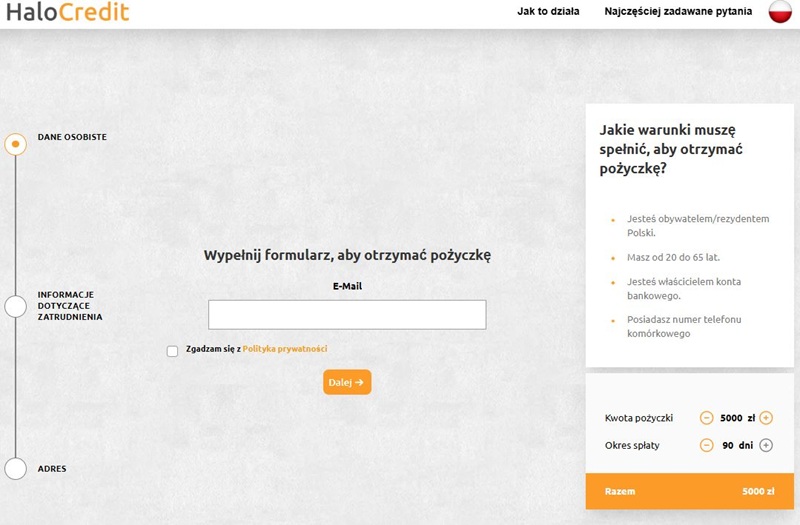Image resolution: width=800 pixels, height=525 pixels.
Task: Reduce repayment period with minus icon
Action: (x=707, y=445)
